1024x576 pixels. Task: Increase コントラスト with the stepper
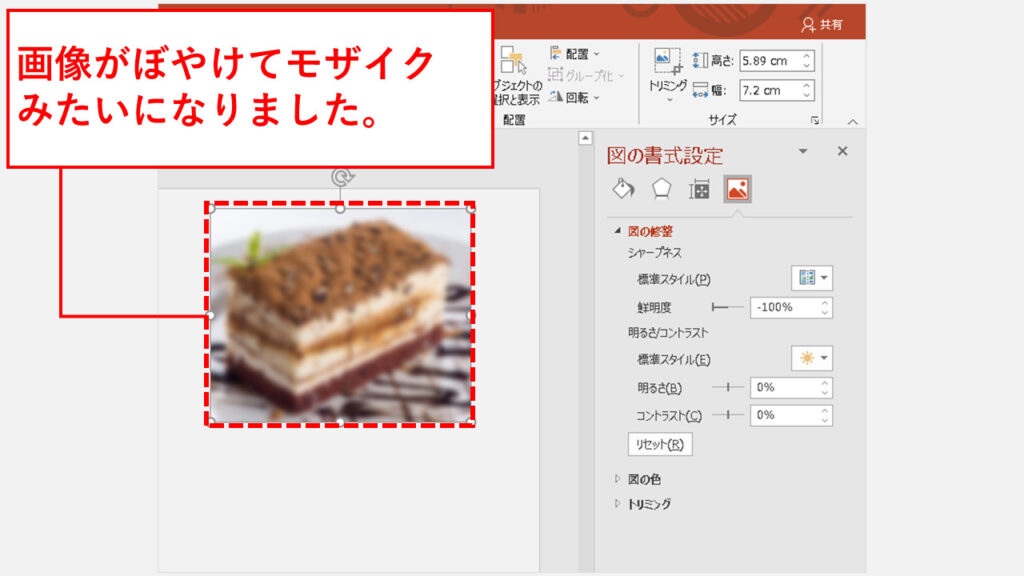[825, 411]
